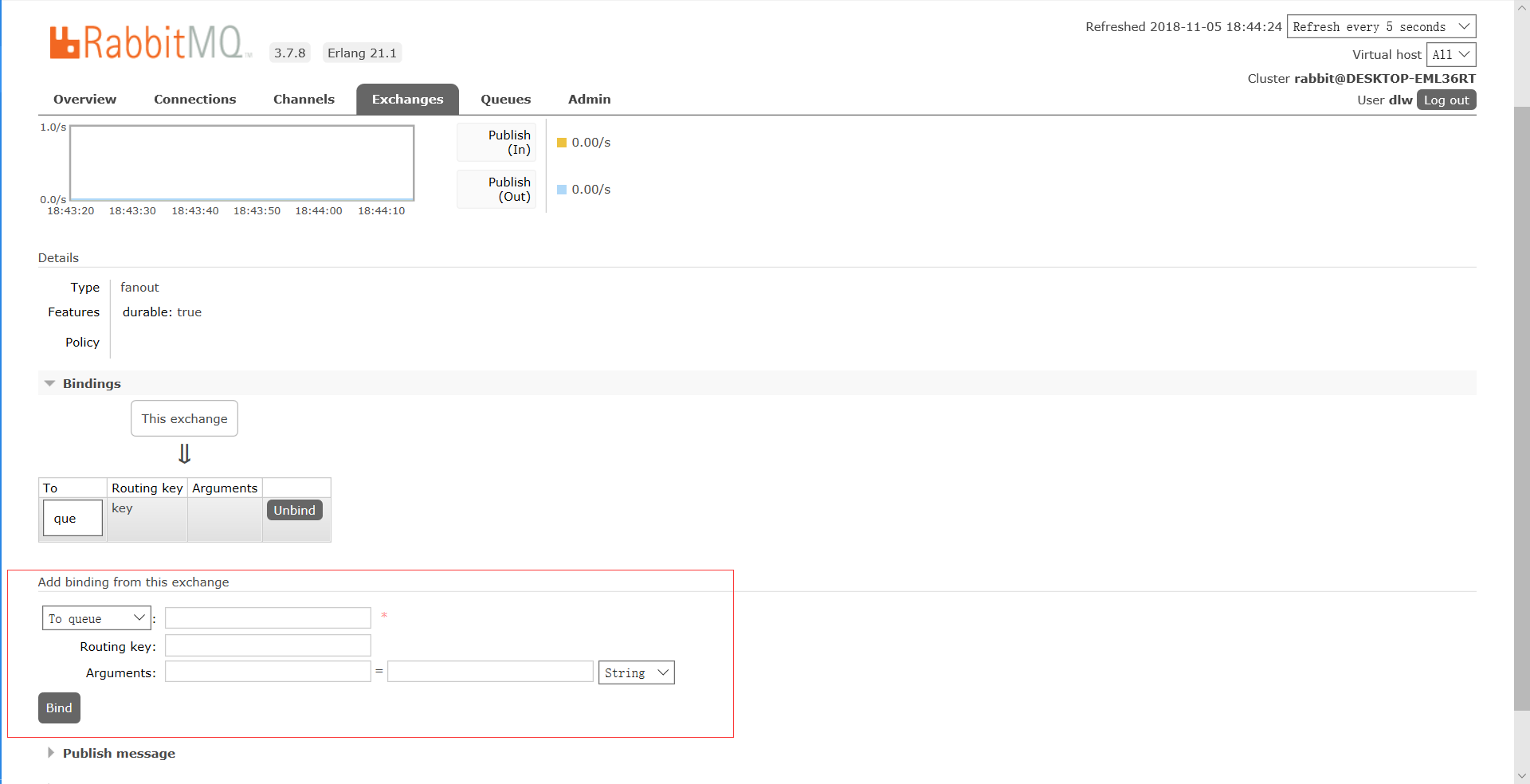Image resolution: width=1530 pixels, height=784 pixels.
Task: Click the This exchange box
Action: click(184, 418)
